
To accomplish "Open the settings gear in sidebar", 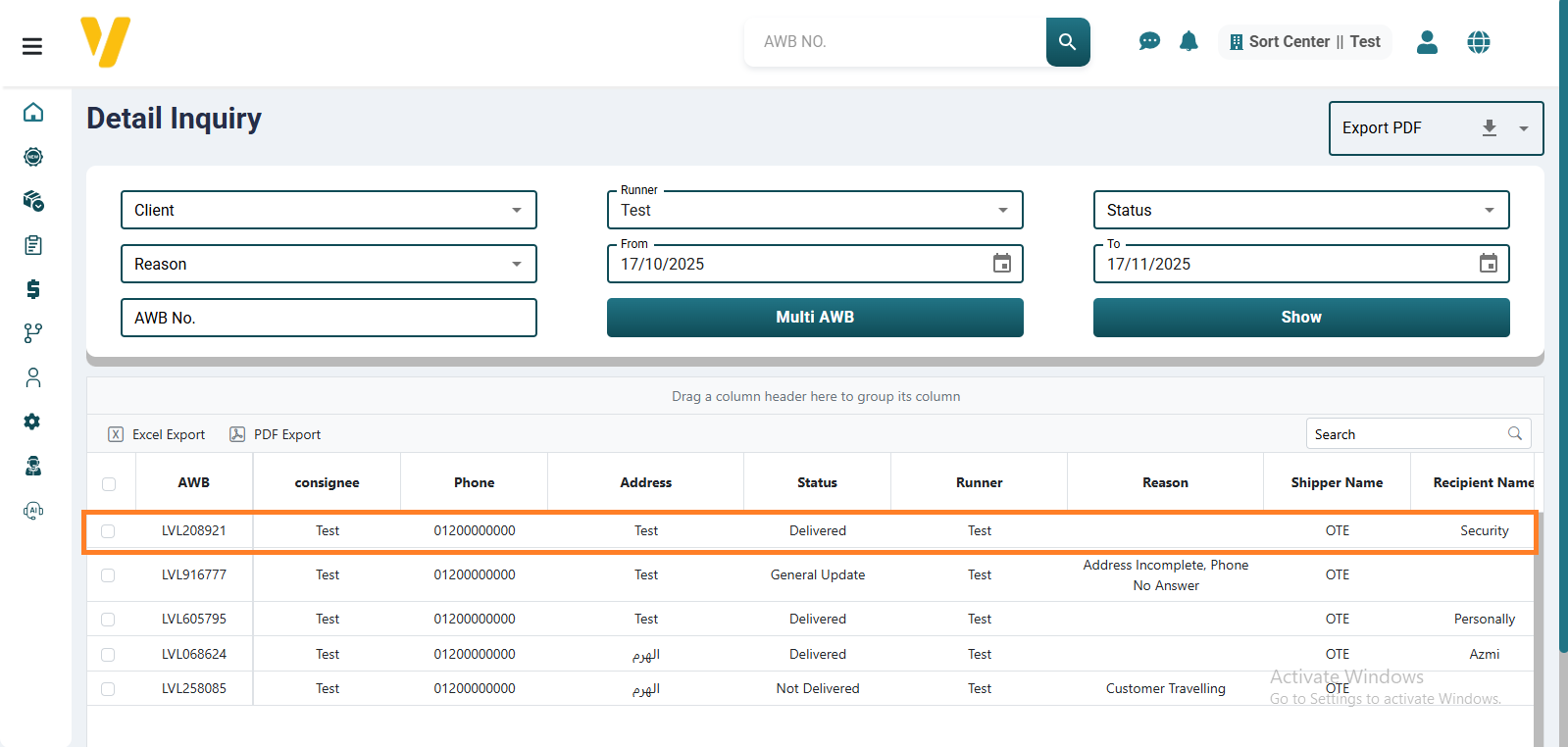I will point(33,422).
